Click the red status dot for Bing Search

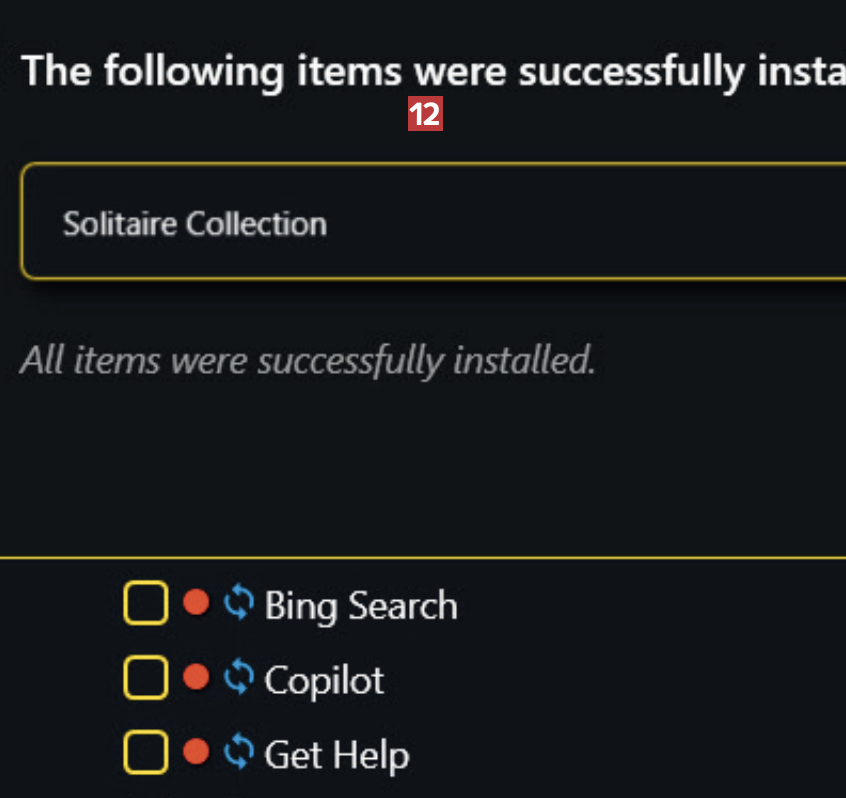tap(197, 603)
